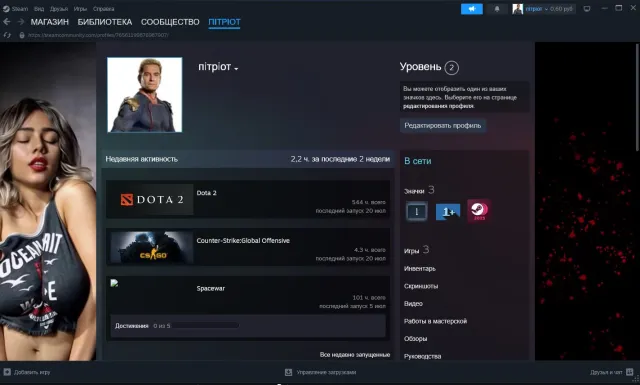This screenshot has height=385, width=640.
Task: Open the Игры games link
Action: tap(411, 251)
